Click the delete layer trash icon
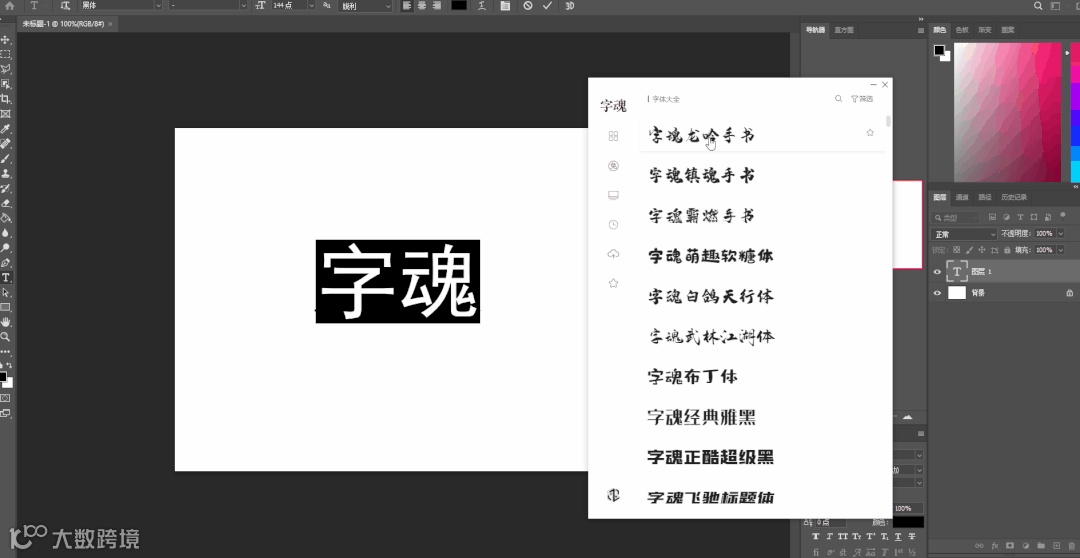Viewport: 1080px width, 558px height. [x=1070, y=546]
